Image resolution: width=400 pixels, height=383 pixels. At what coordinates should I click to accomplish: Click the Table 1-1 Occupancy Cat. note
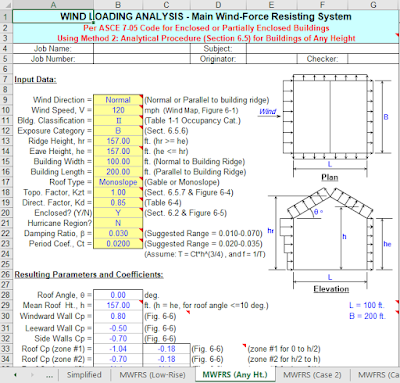192,121
